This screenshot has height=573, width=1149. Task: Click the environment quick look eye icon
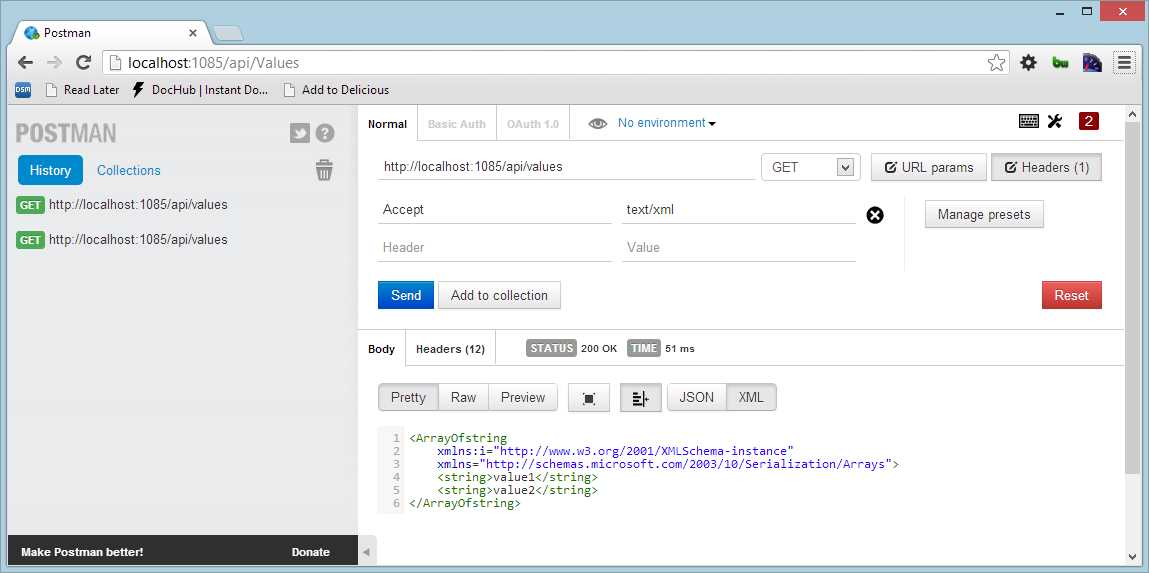click(598, 123)
